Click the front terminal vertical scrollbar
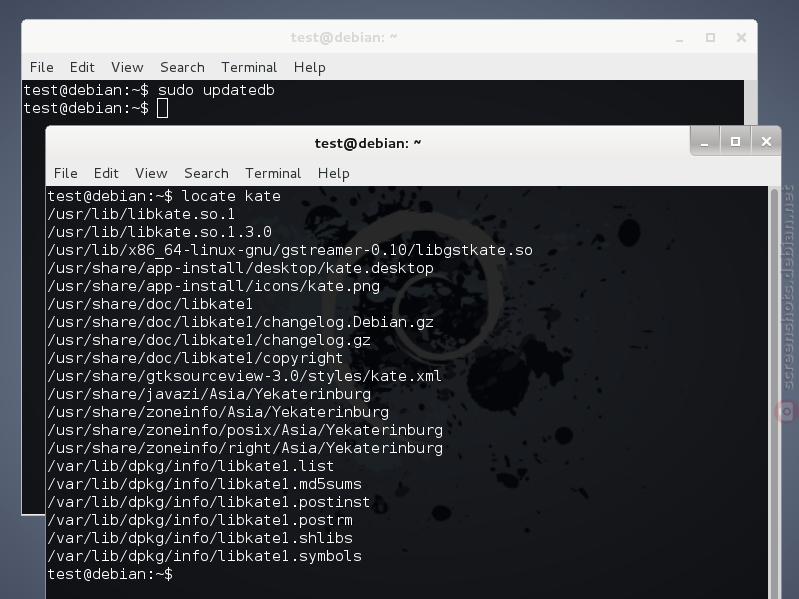 (x=774, y=392)
